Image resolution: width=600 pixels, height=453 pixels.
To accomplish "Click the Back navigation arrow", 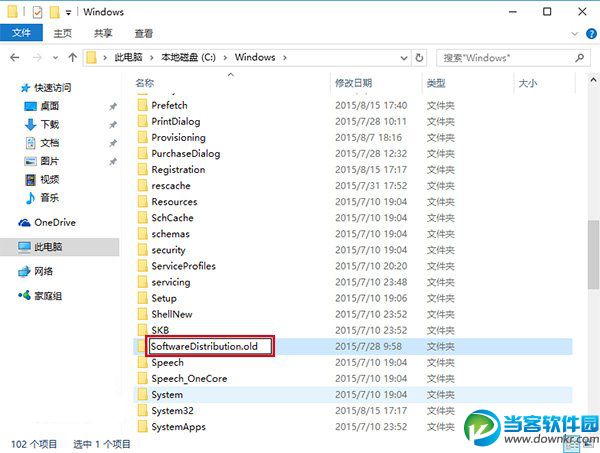I will [15, 58].
